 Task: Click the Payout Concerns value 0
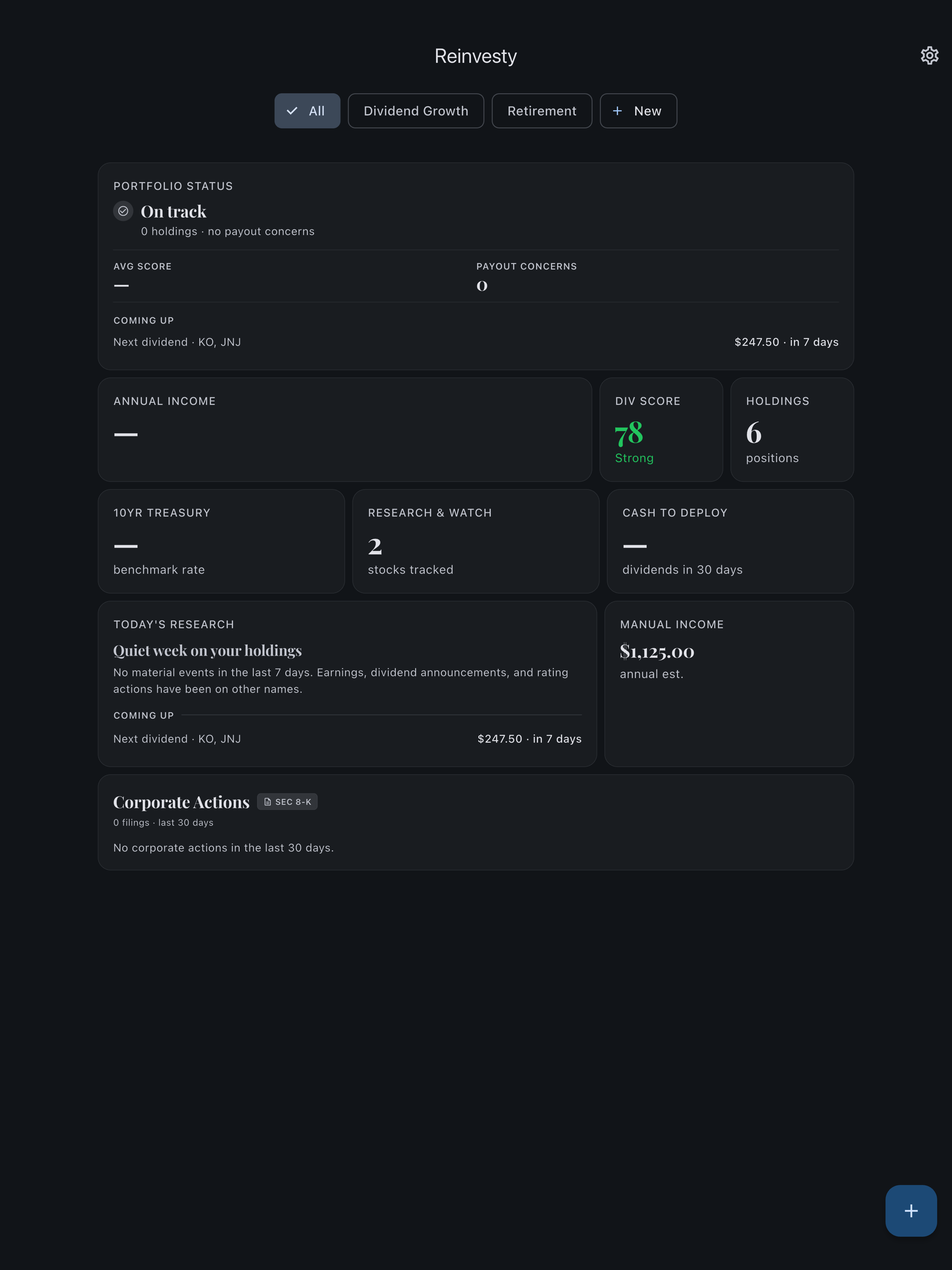[482, 285]
